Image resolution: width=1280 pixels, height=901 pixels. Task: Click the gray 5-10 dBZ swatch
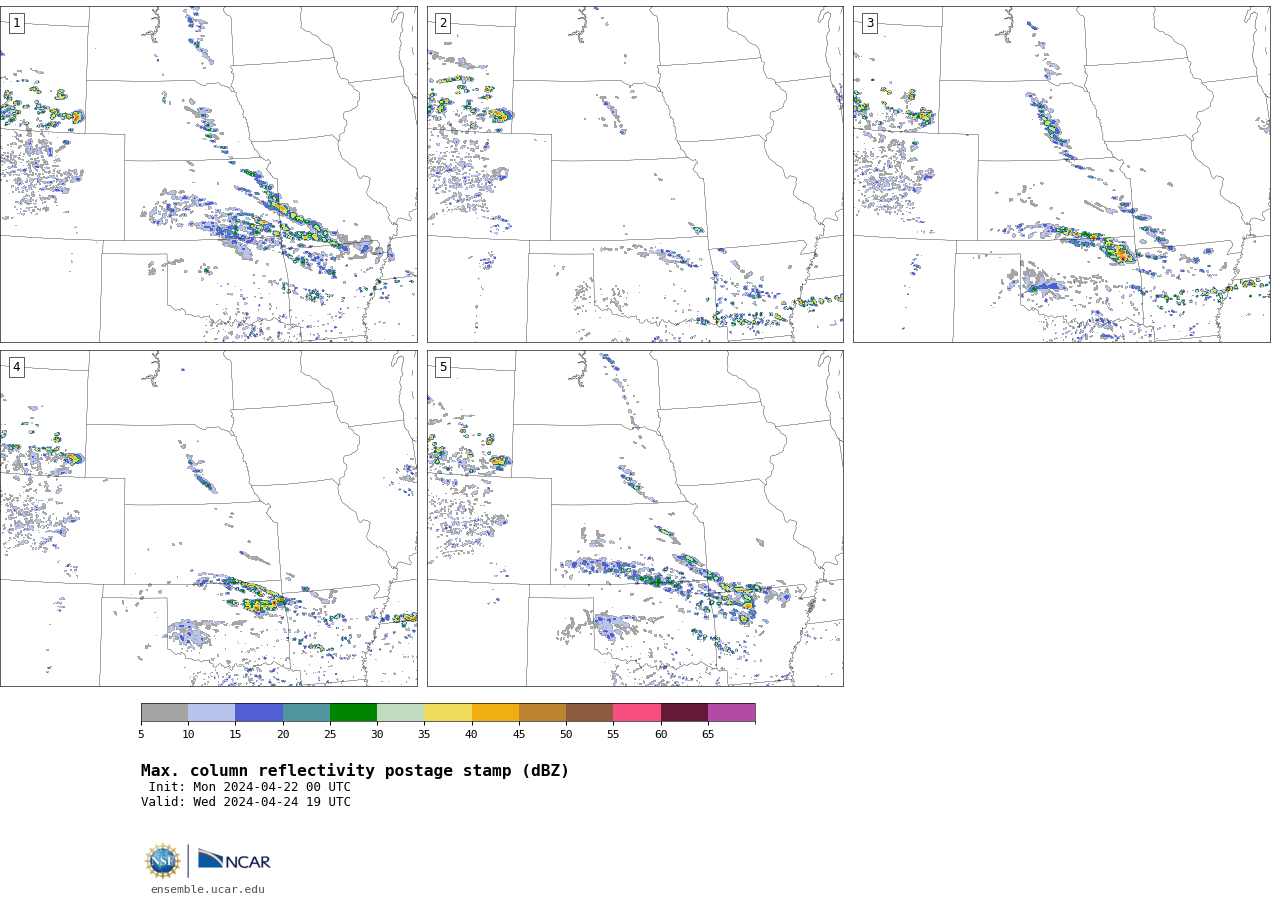pos(164,712)
